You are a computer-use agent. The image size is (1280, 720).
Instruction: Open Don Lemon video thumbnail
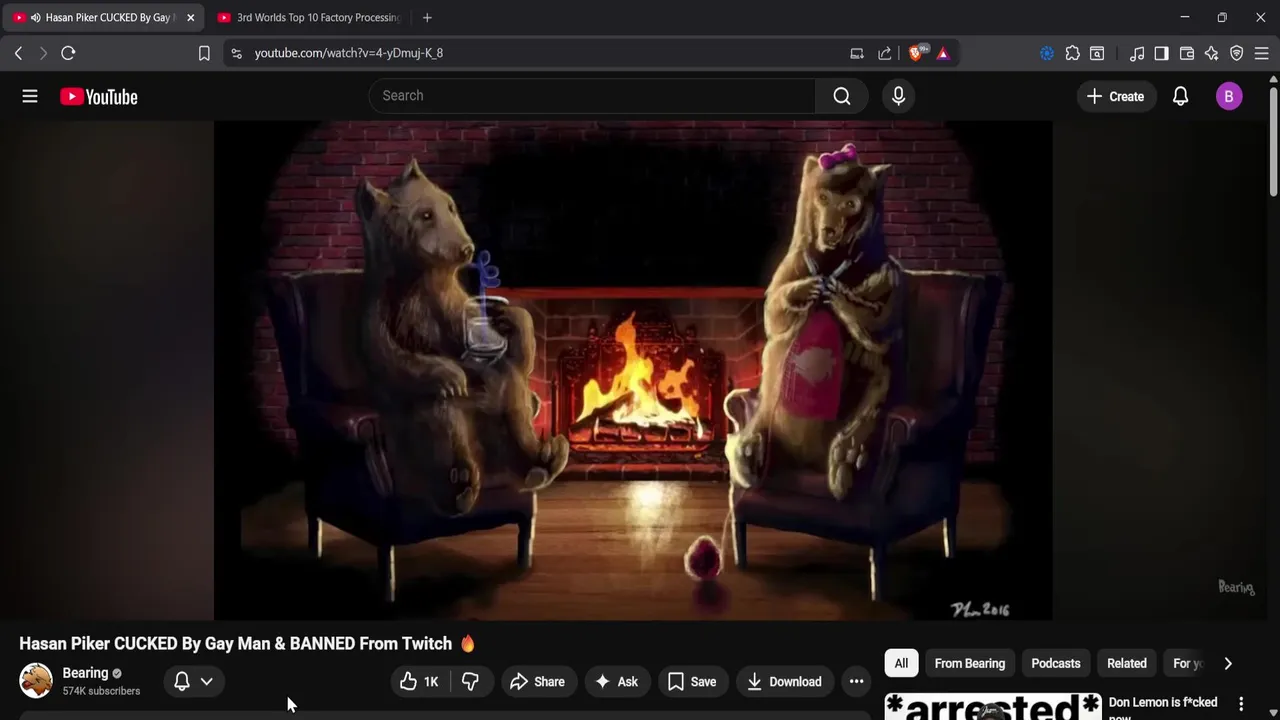pyautogui.click(x=992, y=707)
